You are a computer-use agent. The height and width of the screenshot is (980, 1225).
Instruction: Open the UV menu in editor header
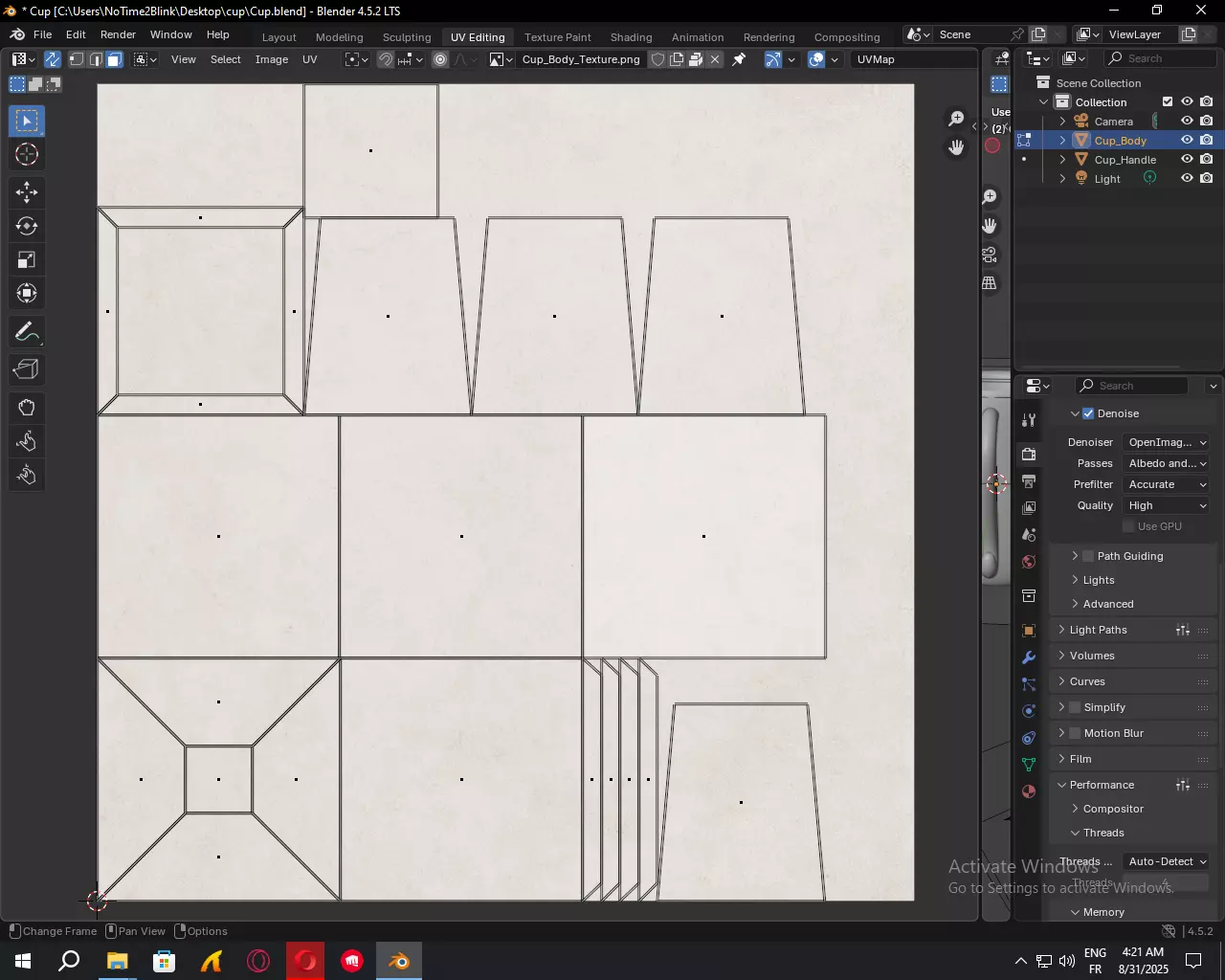(x=309, y=59)
